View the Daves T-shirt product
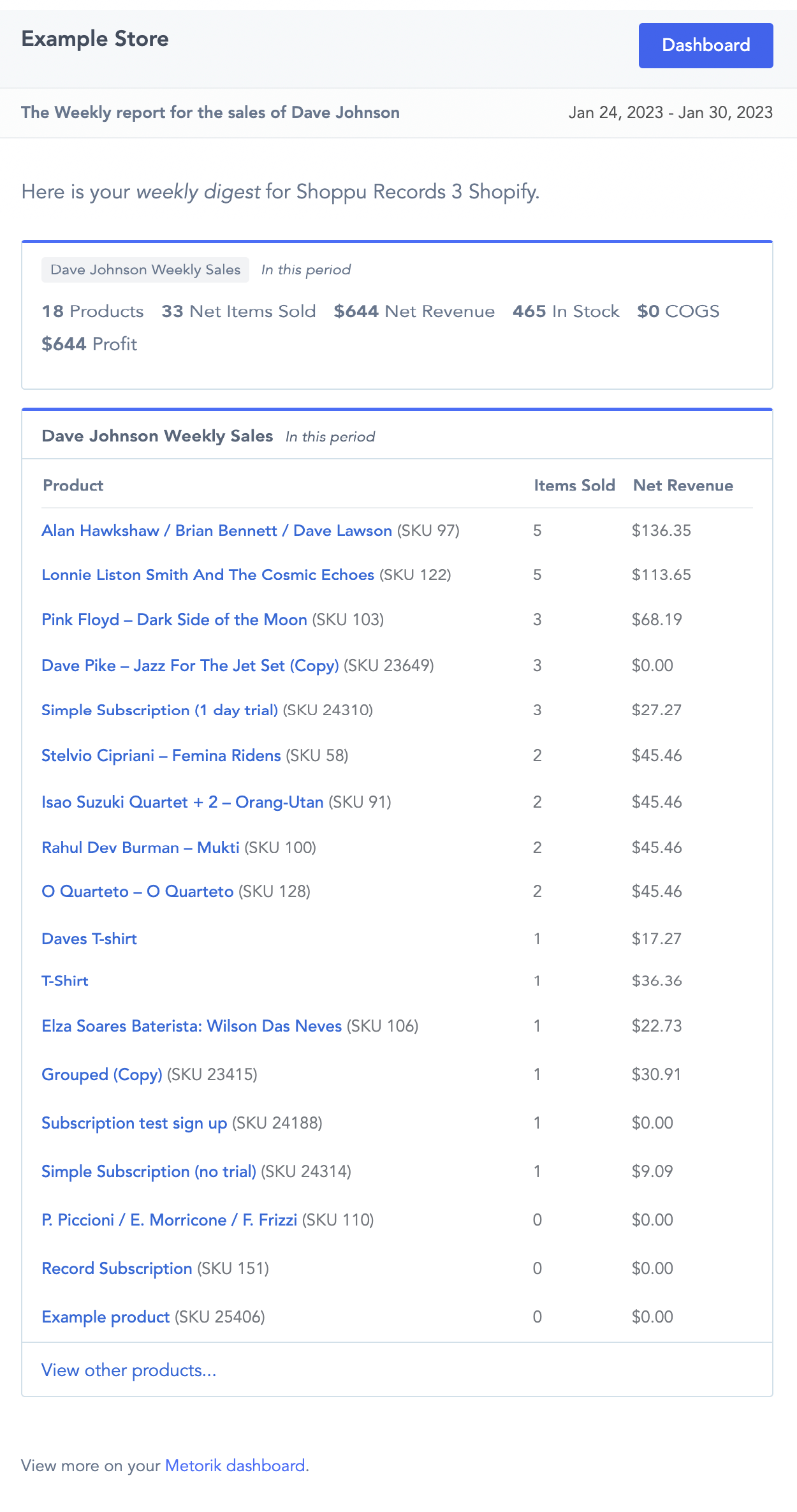 pyautogui.click(x=89, y=938)
